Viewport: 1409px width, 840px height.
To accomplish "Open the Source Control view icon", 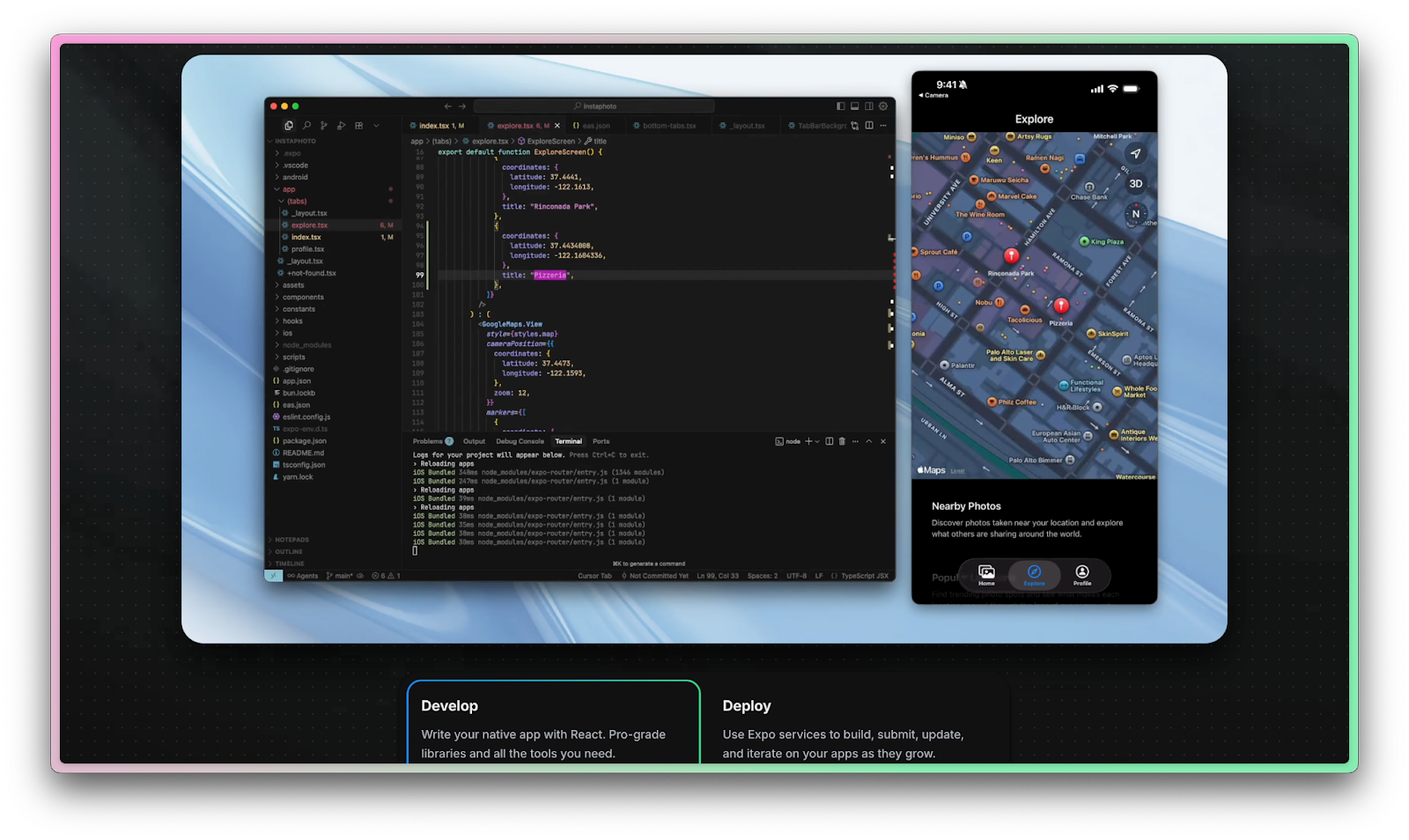I will (x=324, y=126).
